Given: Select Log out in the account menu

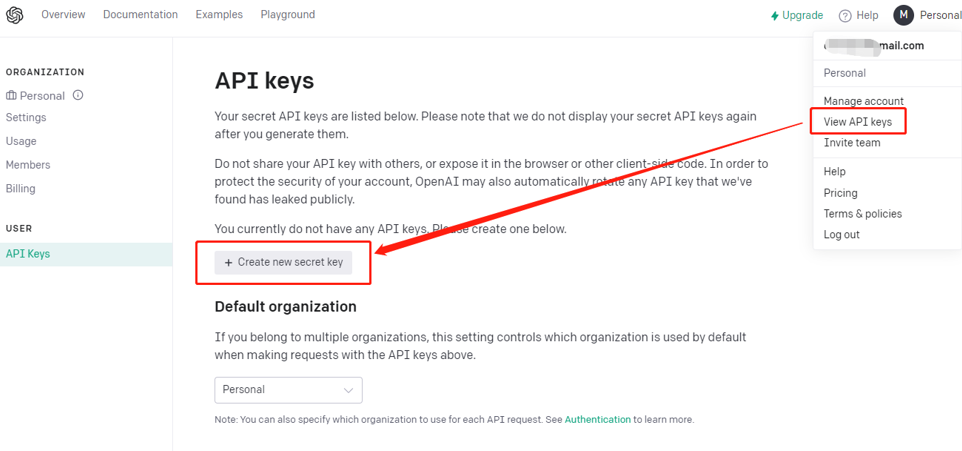Looking at the screenshot, I should pos(841,234).
